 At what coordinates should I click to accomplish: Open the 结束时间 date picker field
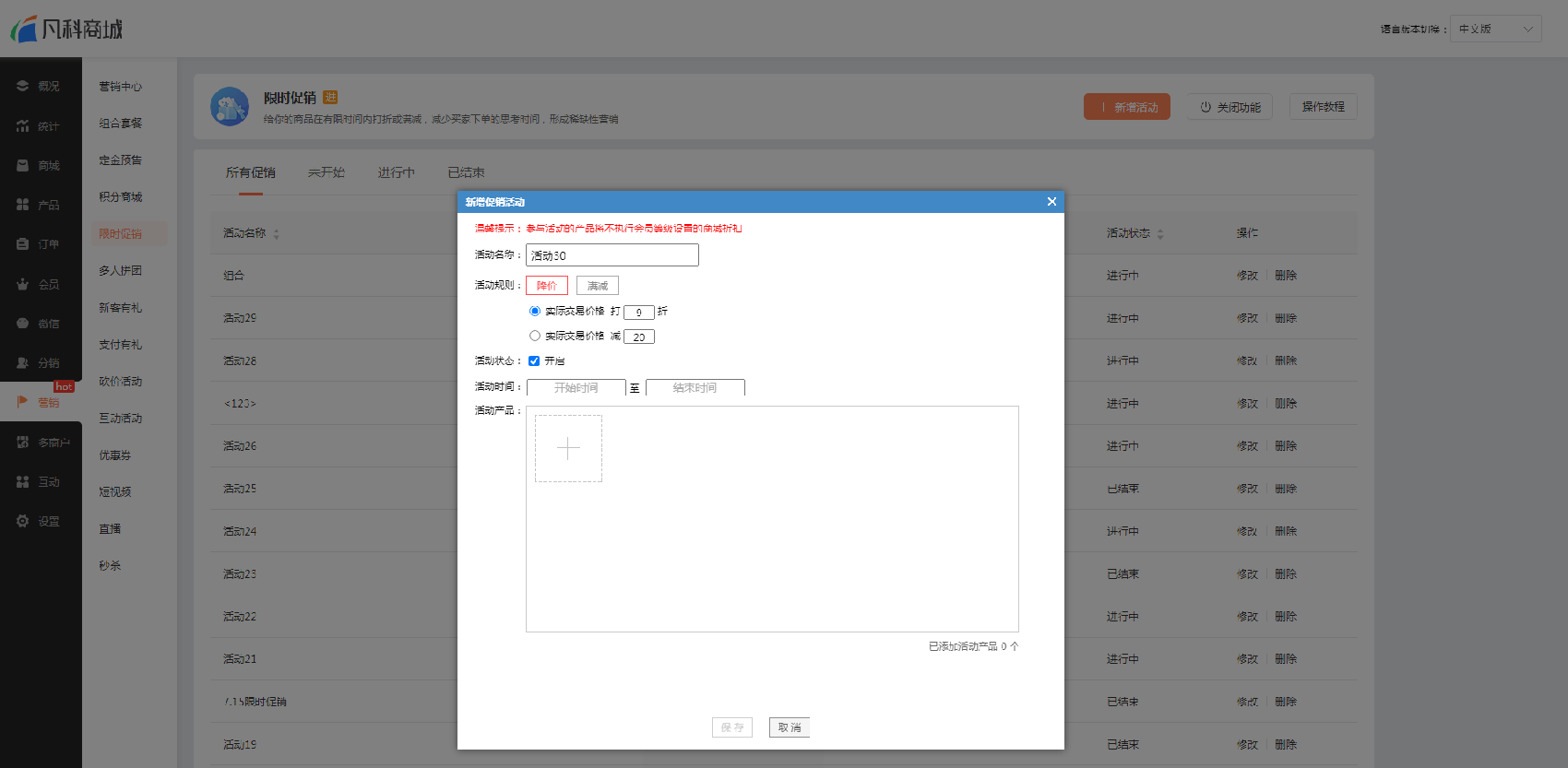pyautogui.click(x=695, y=388)
